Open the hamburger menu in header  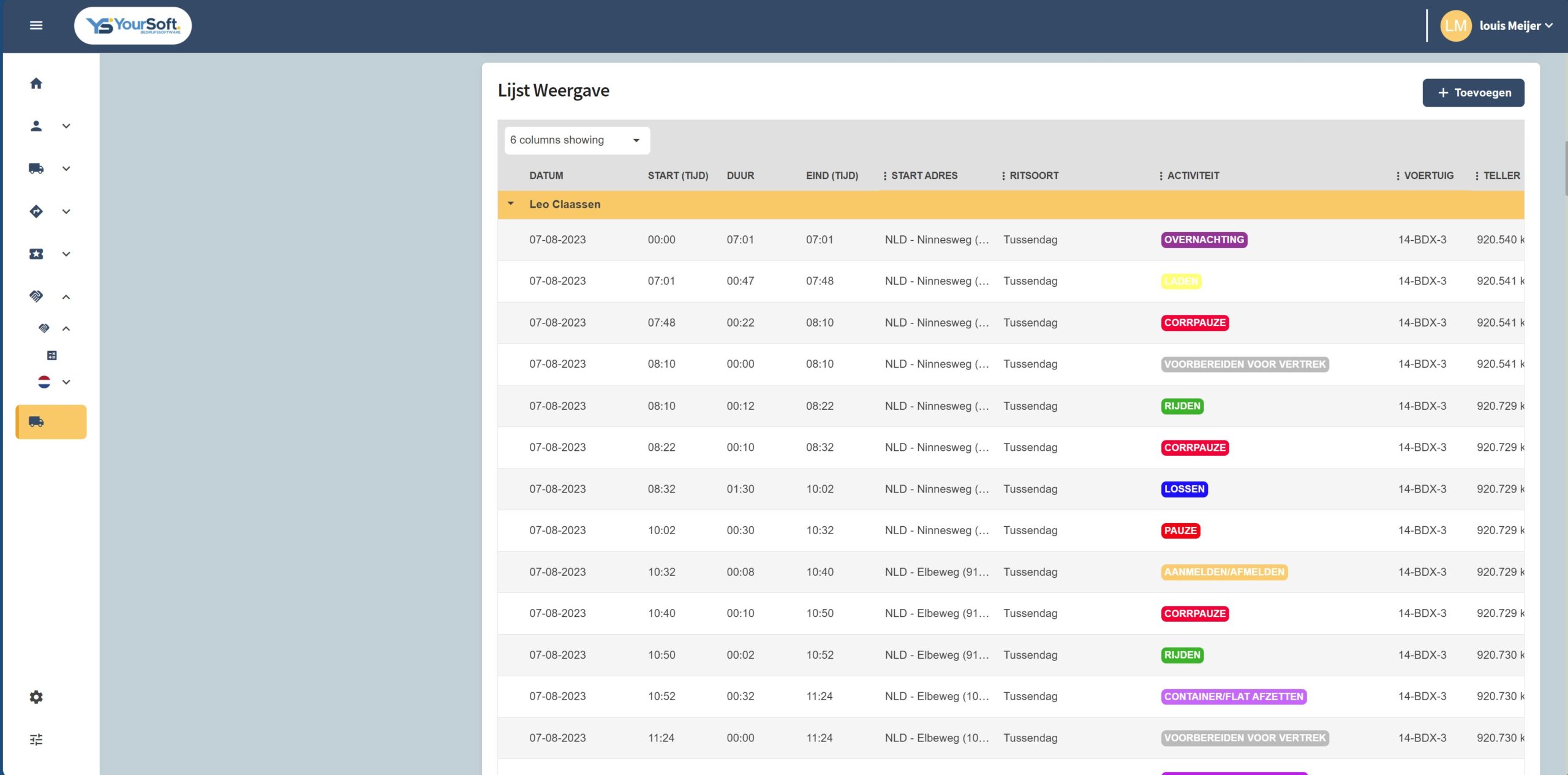(x=36, y=25)
